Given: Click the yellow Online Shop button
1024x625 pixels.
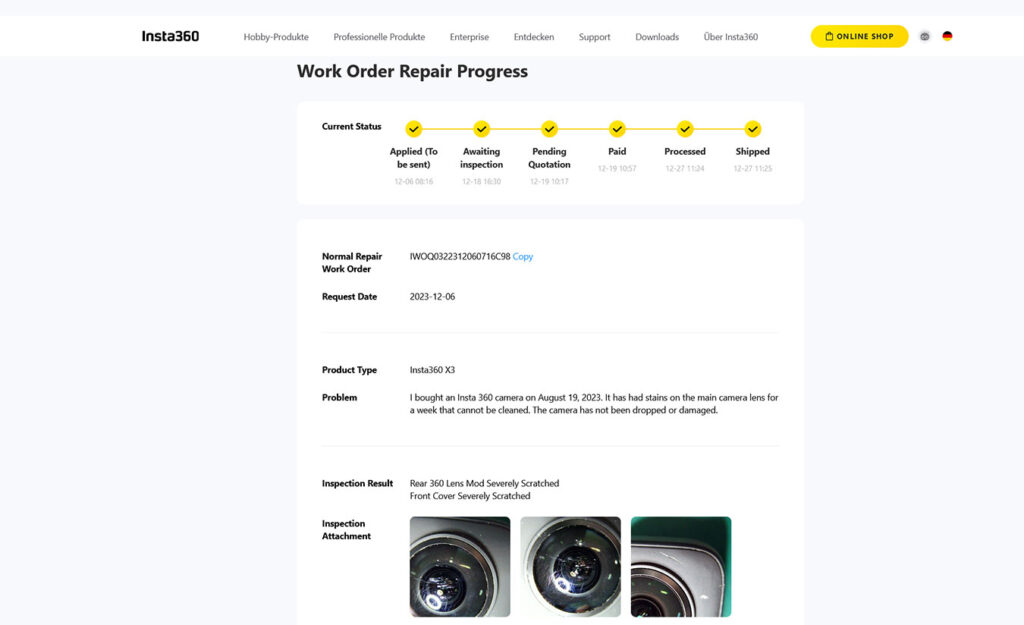Looking at the screenshot, I should tap(859, 37).
